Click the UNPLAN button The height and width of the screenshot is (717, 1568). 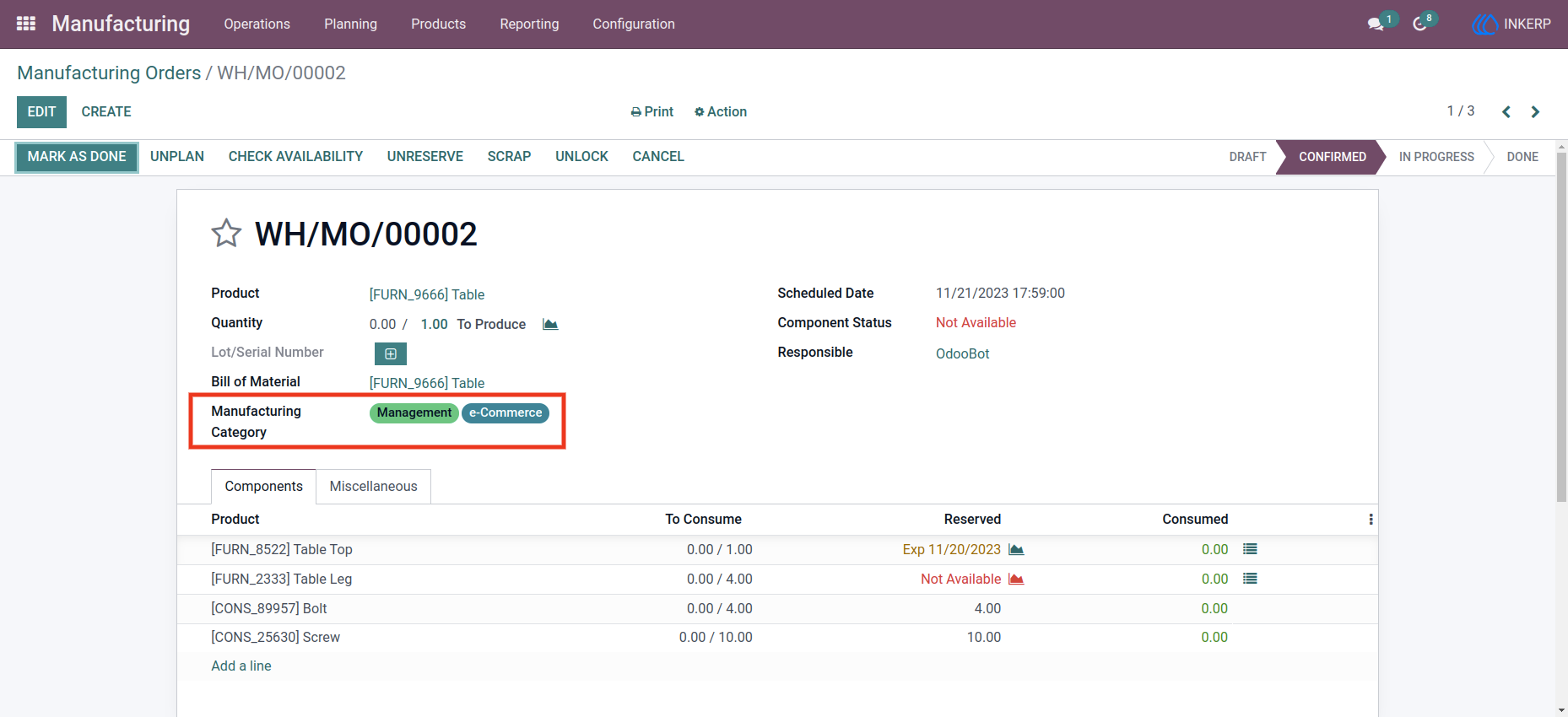(x=177, y=157)
